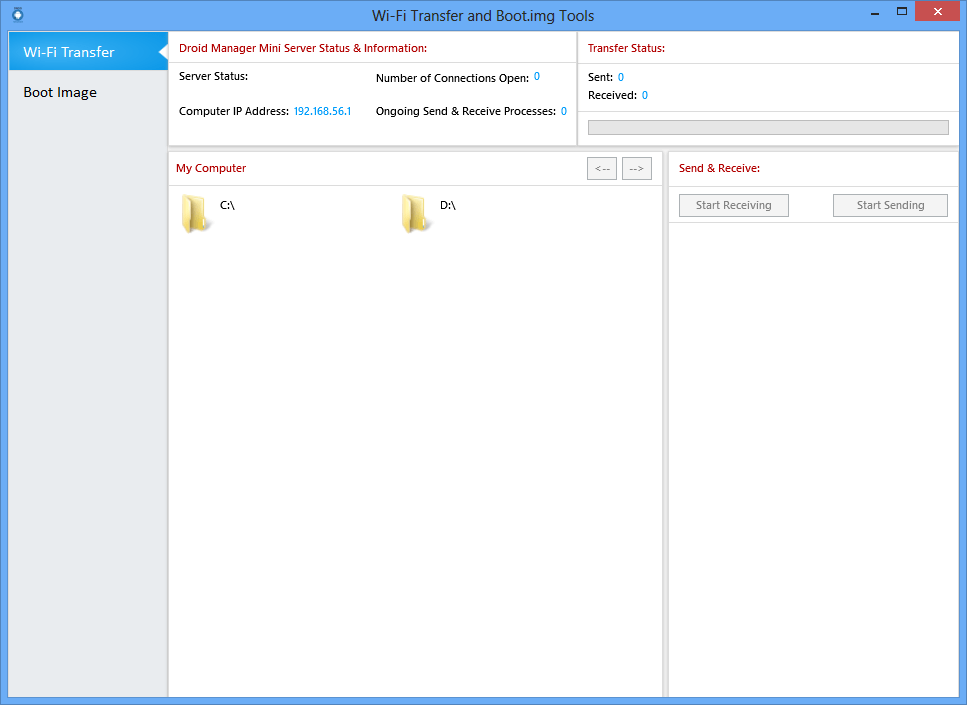Click the Number of Connections Open value

tap(536, 76)
